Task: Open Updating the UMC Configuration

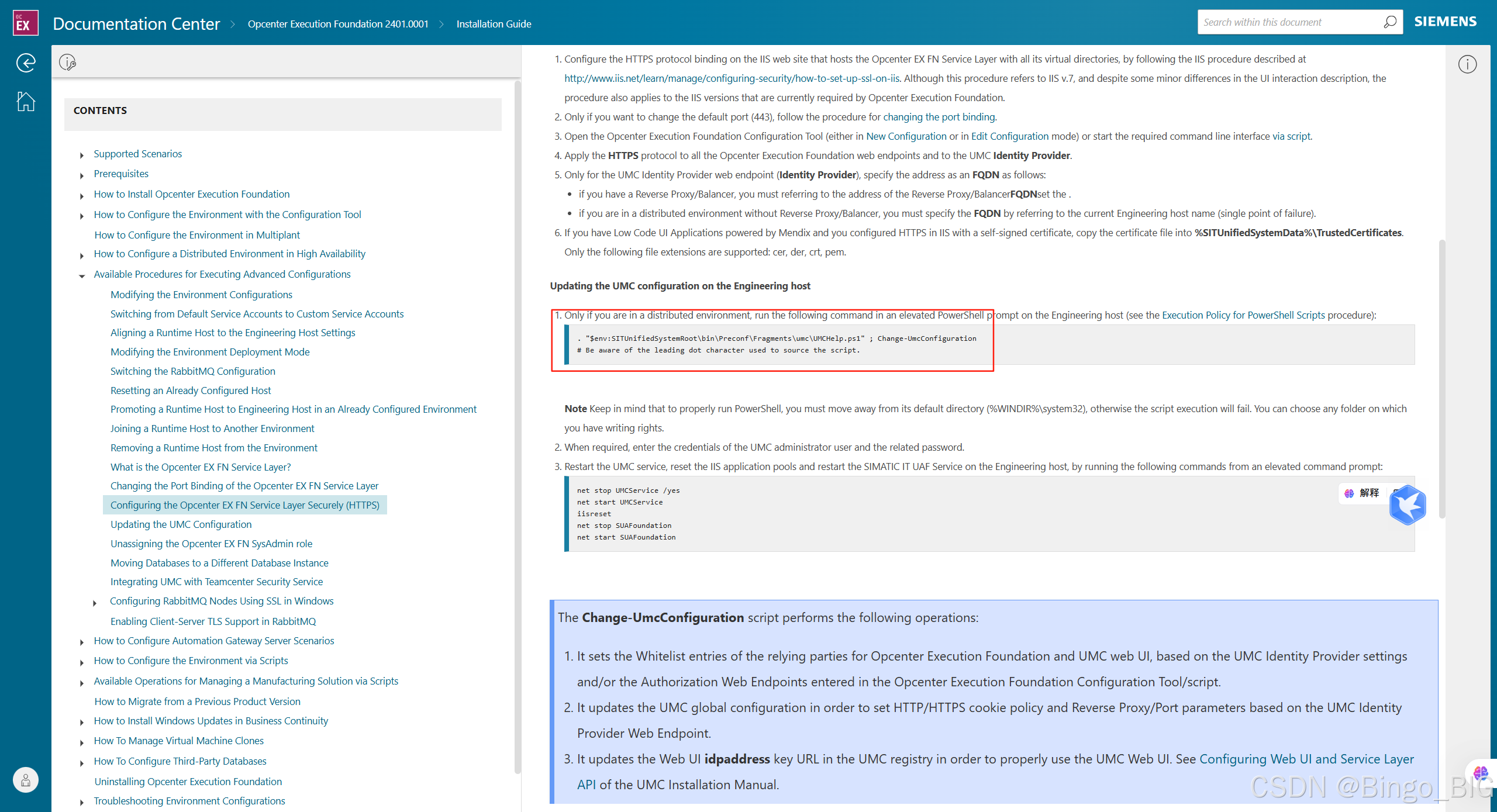Action: point(181,524)
